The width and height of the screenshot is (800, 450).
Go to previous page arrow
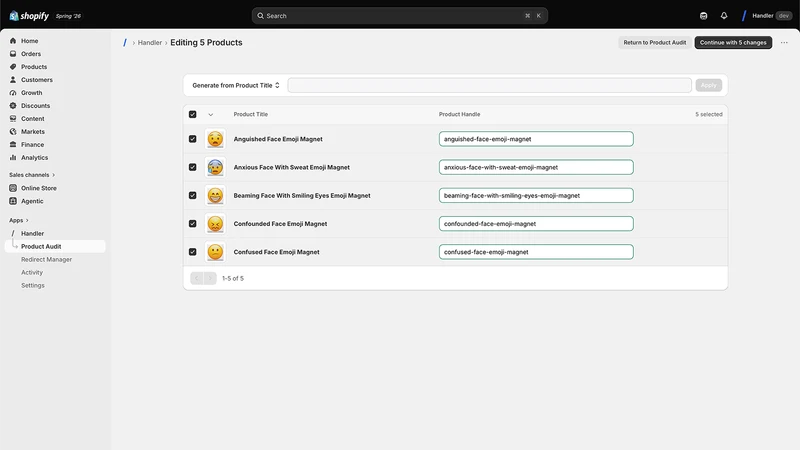(196, 278)
